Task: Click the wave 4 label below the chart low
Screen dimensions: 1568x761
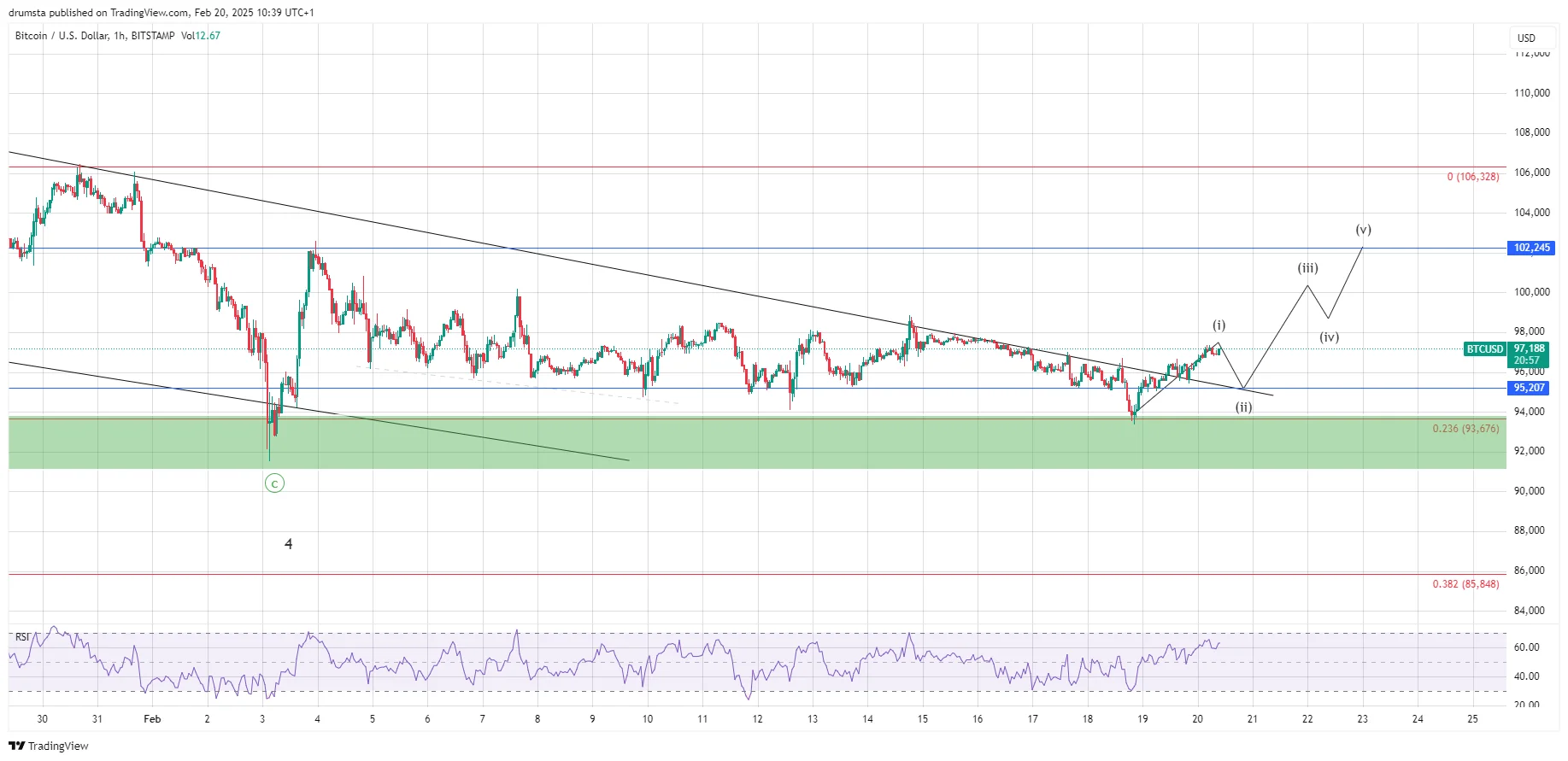Action: 289,544
